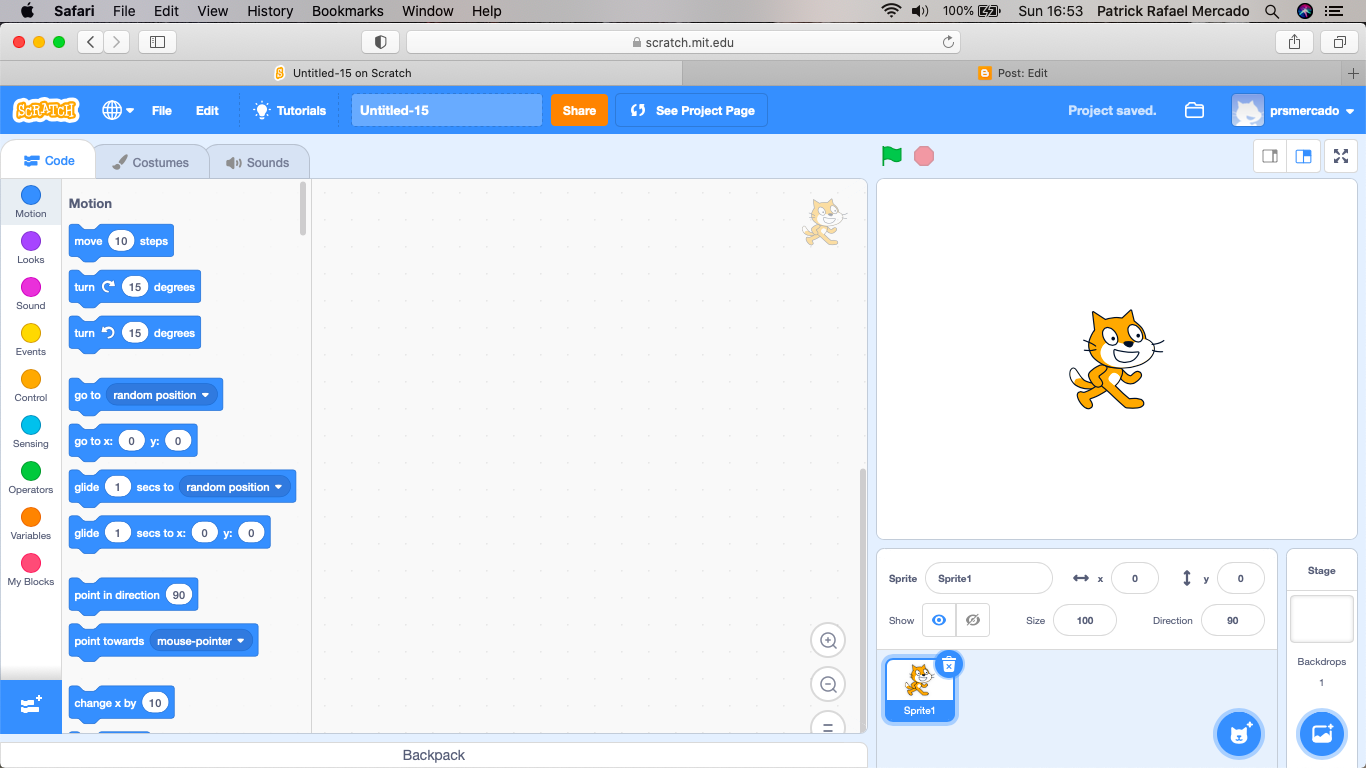Switch to small stage layout
The image size is (1366, 768).
(x=1270, y=156)
